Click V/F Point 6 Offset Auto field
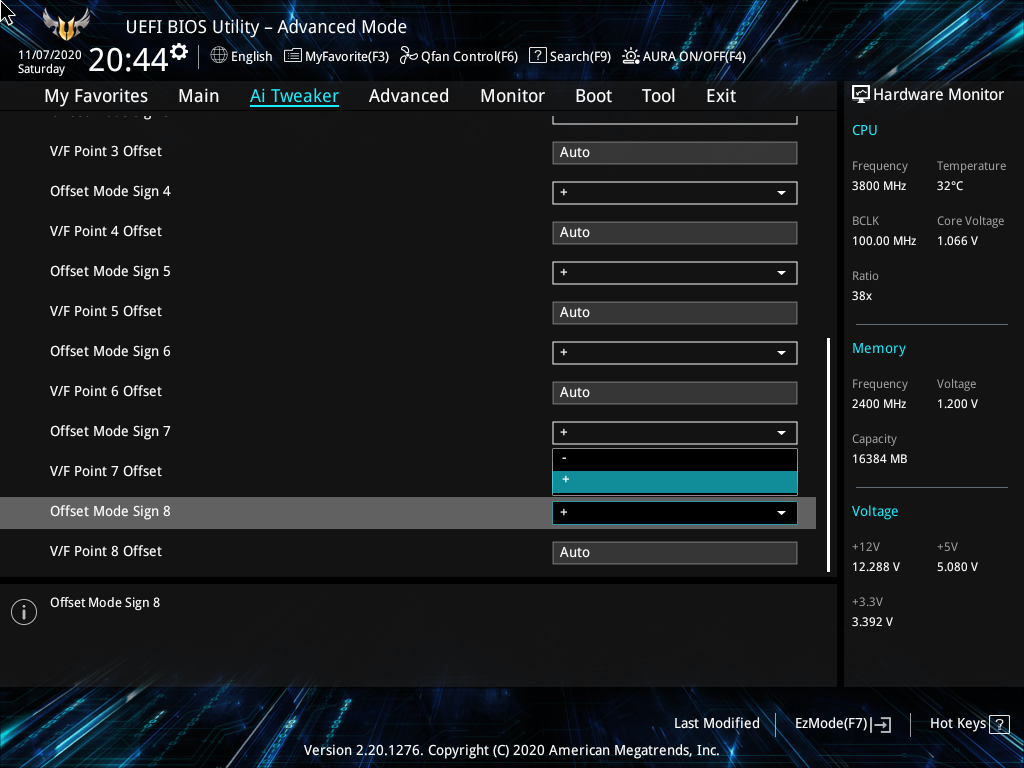Image resolution: width=1024 pixels, height=768 pixels. point(675,392)
